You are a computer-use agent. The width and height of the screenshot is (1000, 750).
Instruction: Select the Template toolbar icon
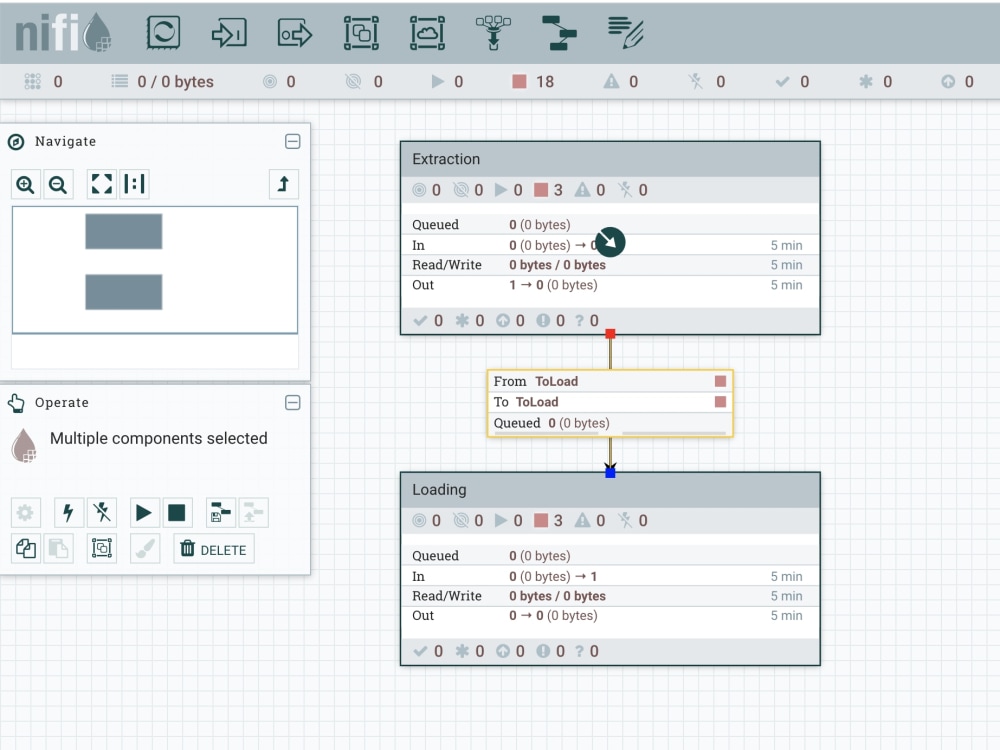(559, 32)
